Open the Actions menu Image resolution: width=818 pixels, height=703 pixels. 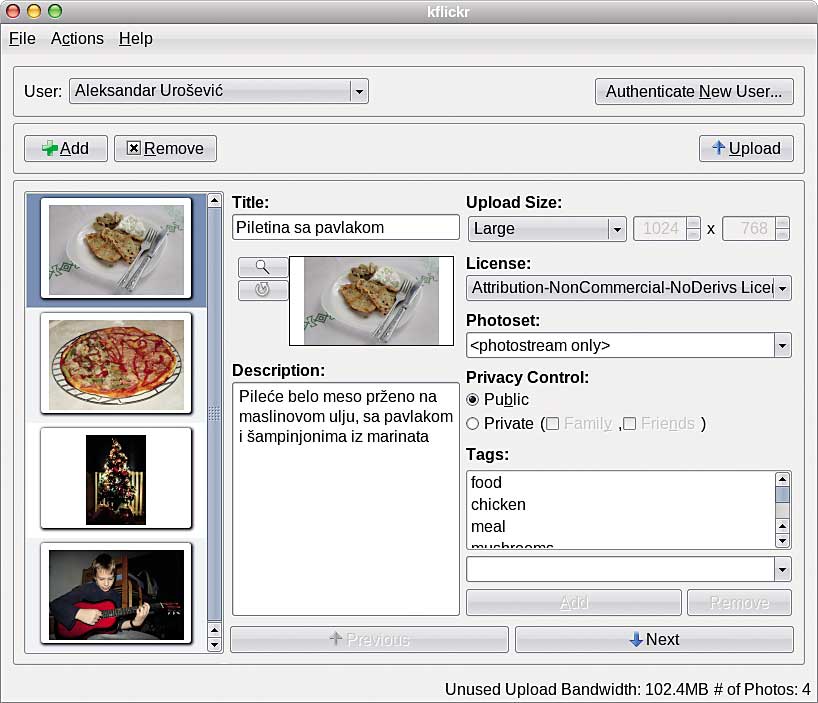(77, 39)
